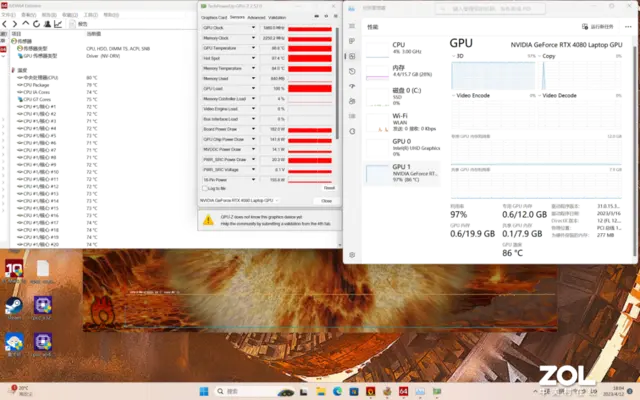640x400 pixels.
Task: Open the GPU-Z screenshot camera icon
Action: [x=316, y=16]
